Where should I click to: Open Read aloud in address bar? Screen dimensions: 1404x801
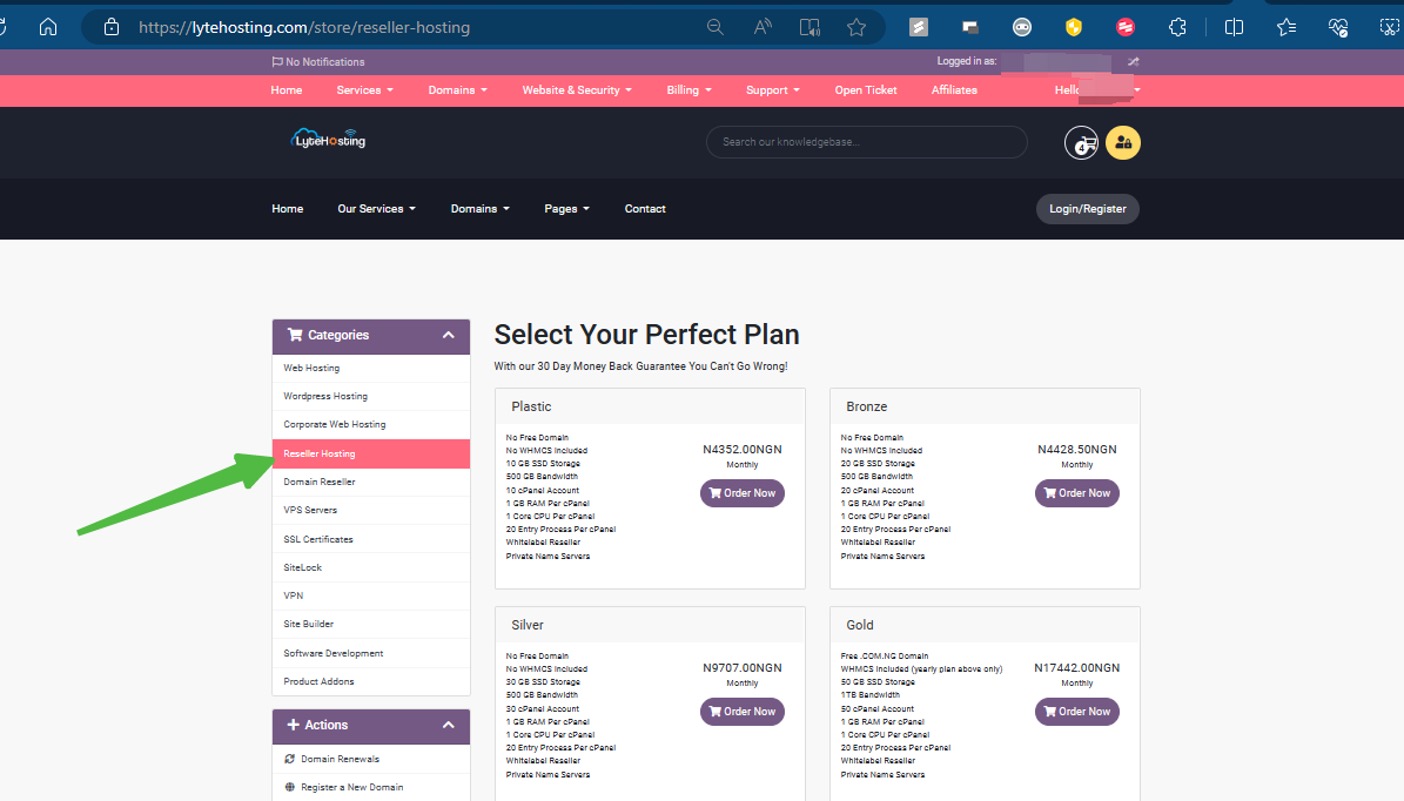tap(762, 27)
